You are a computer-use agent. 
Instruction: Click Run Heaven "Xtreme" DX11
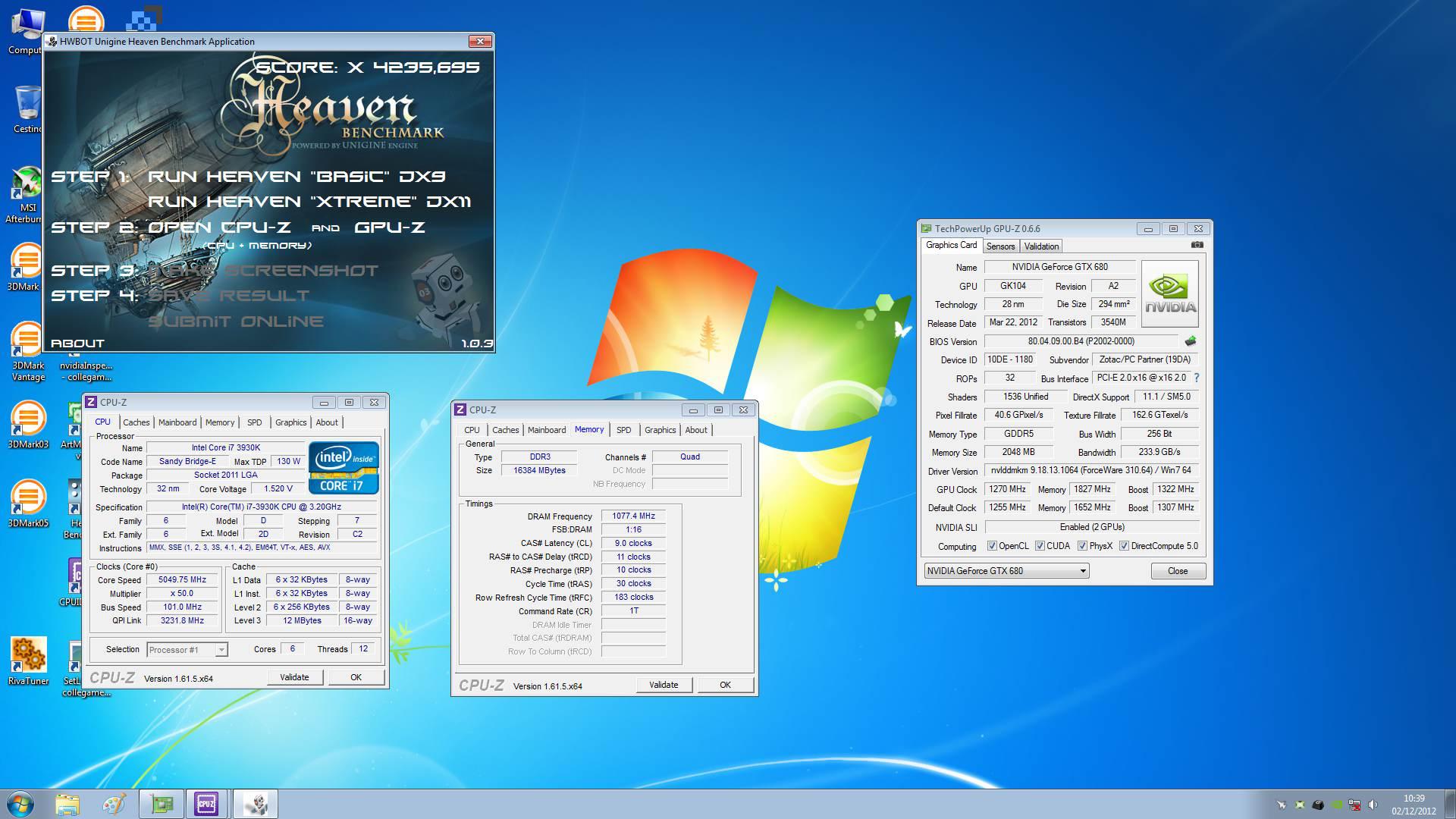pyautogui.click(x=309, y=202)
